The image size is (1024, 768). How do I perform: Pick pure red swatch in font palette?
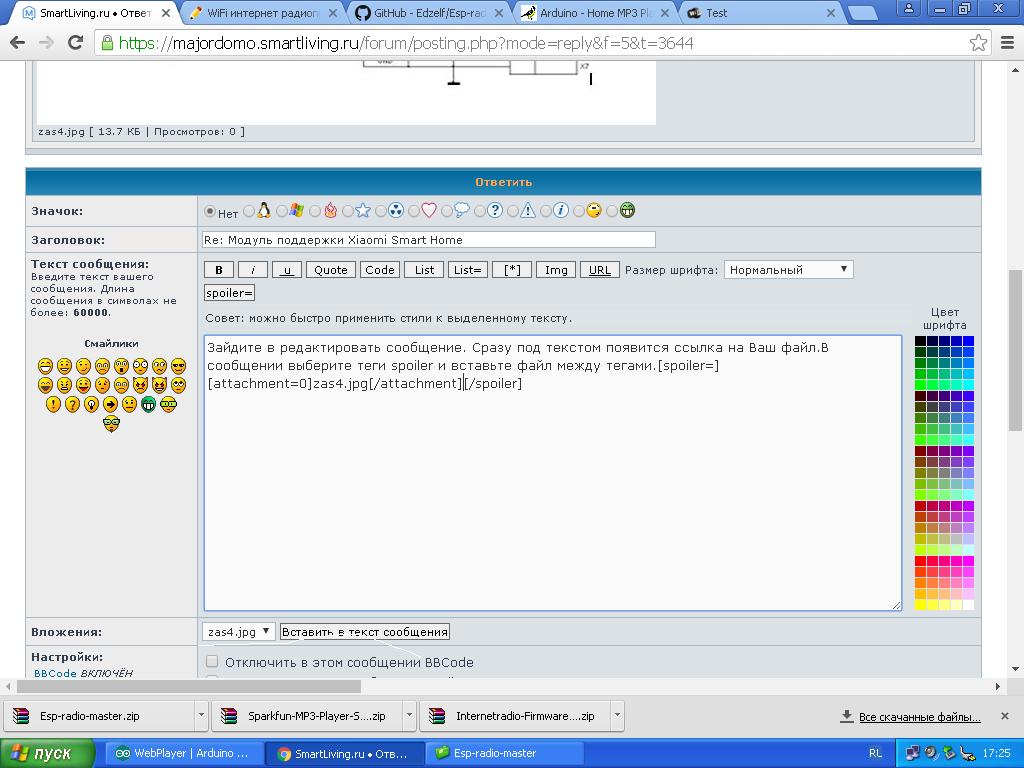[x=920, y=560]
